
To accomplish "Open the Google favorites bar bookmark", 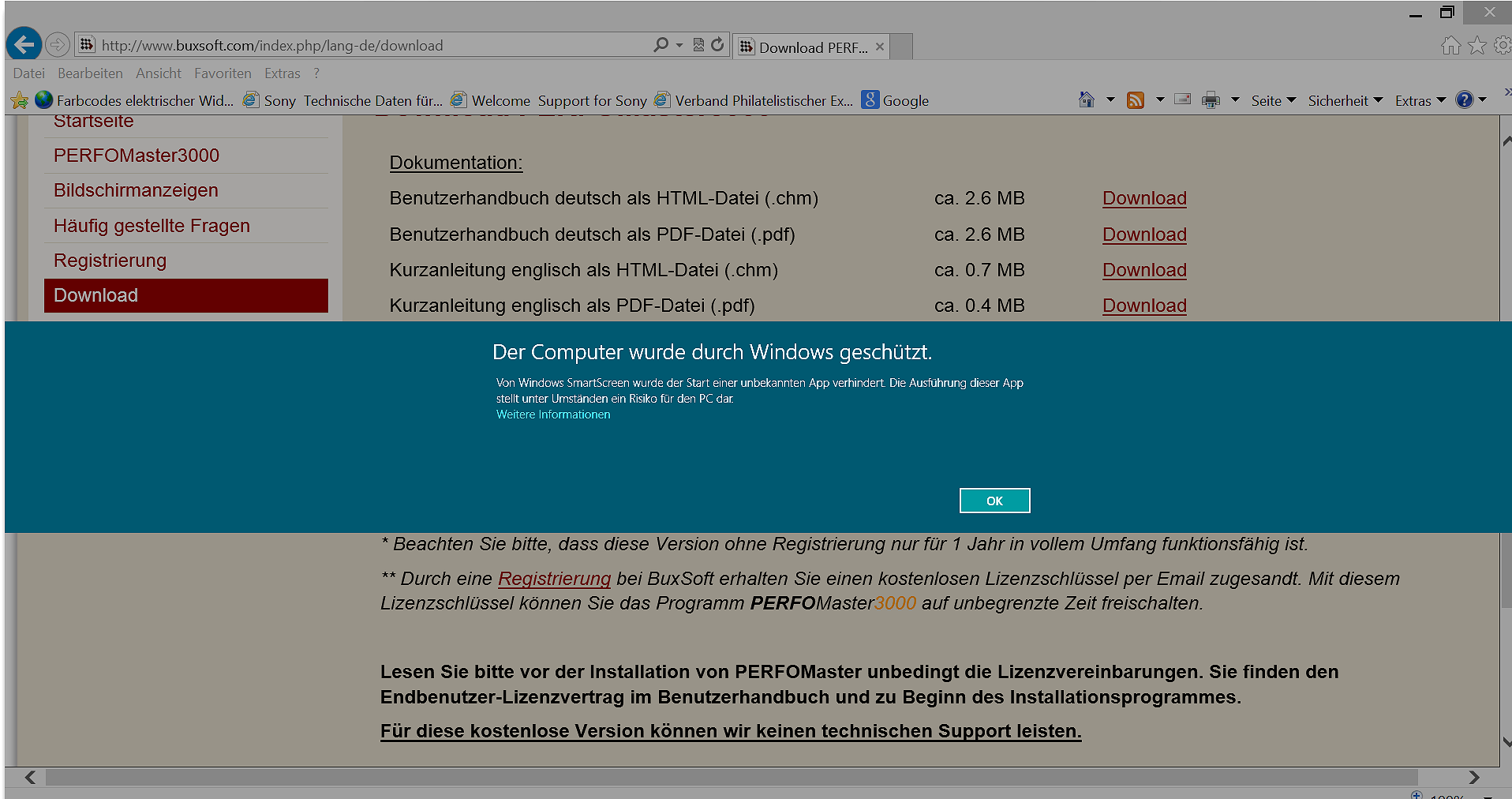I will click(x=896, y=100).
